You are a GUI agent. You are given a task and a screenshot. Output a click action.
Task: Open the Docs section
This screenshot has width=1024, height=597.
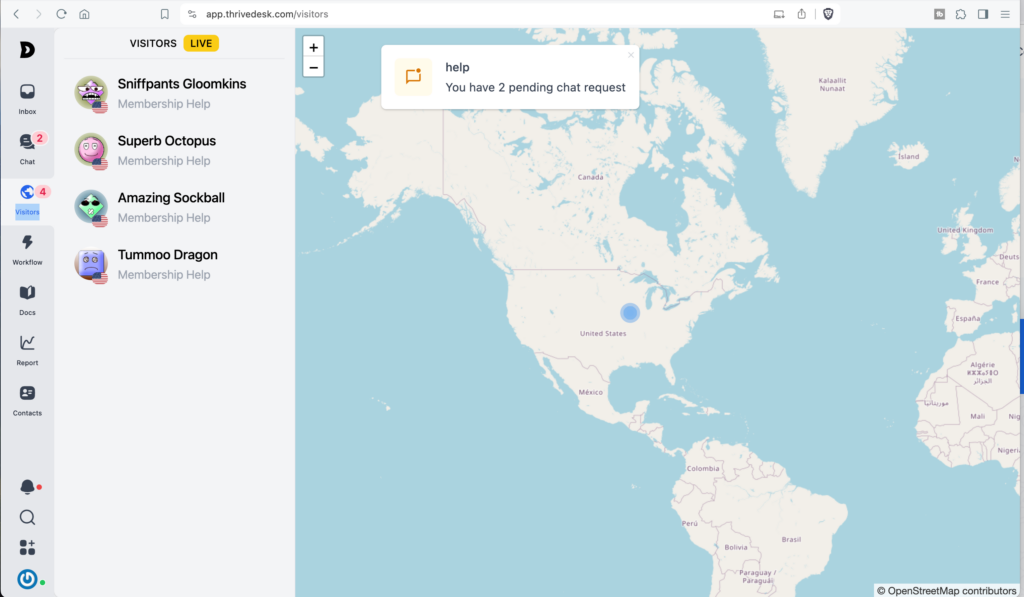point(27,300)
